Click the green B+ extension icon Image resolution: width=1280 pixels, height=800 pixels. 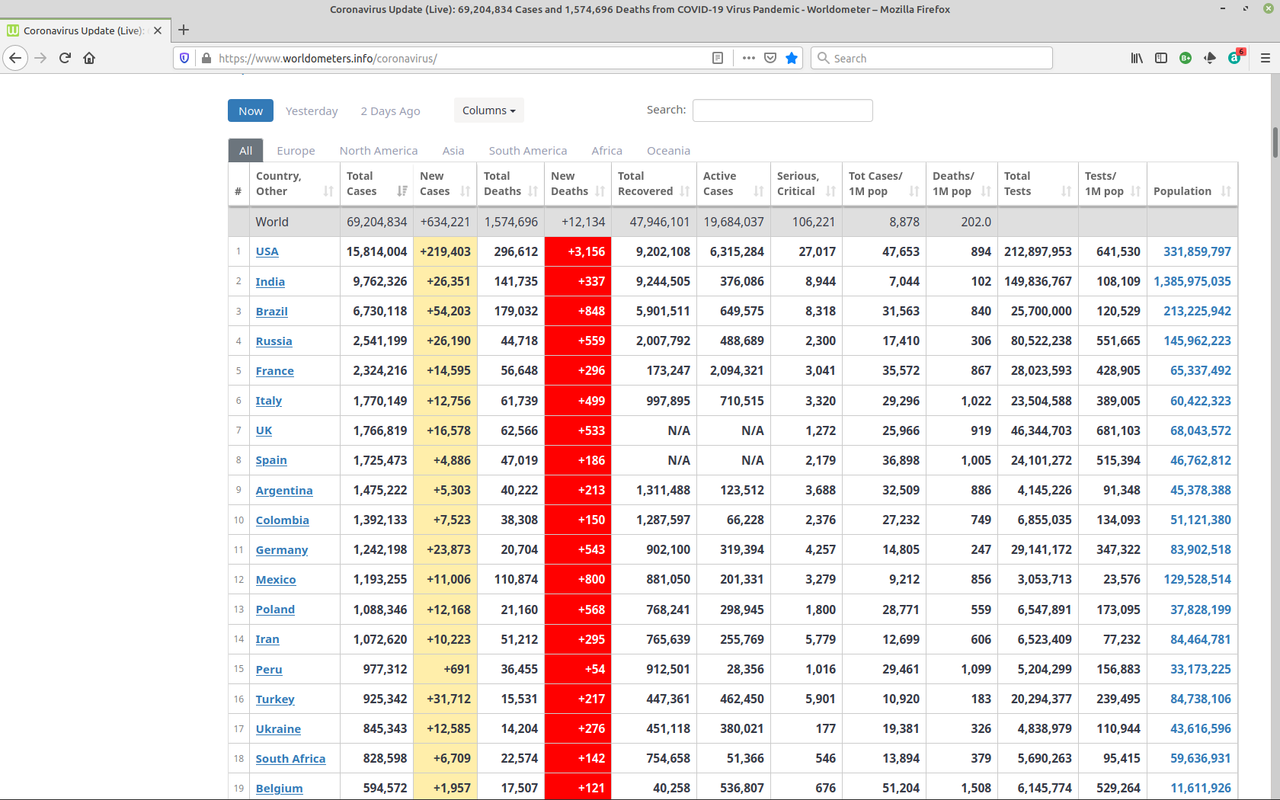[x=1186, y=58]
